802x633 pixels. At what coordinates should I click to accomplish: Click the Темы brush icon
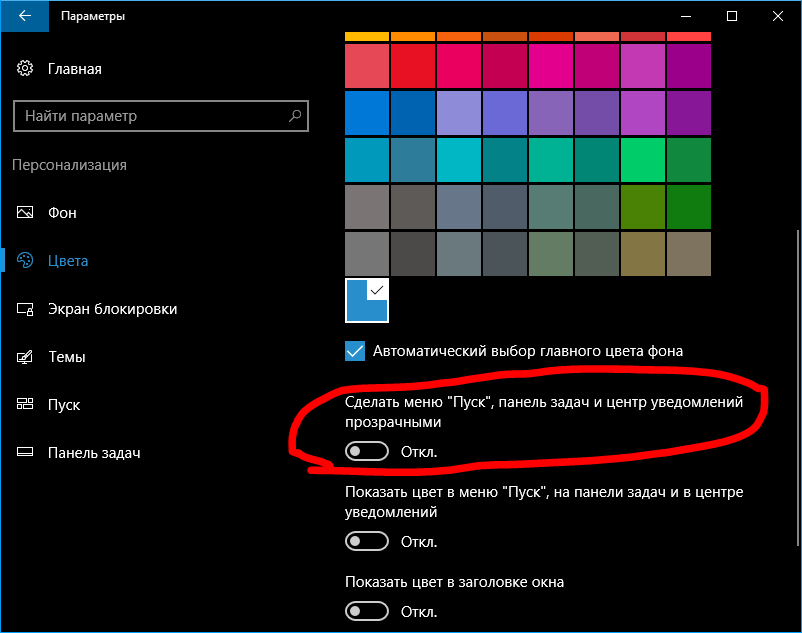25,356
